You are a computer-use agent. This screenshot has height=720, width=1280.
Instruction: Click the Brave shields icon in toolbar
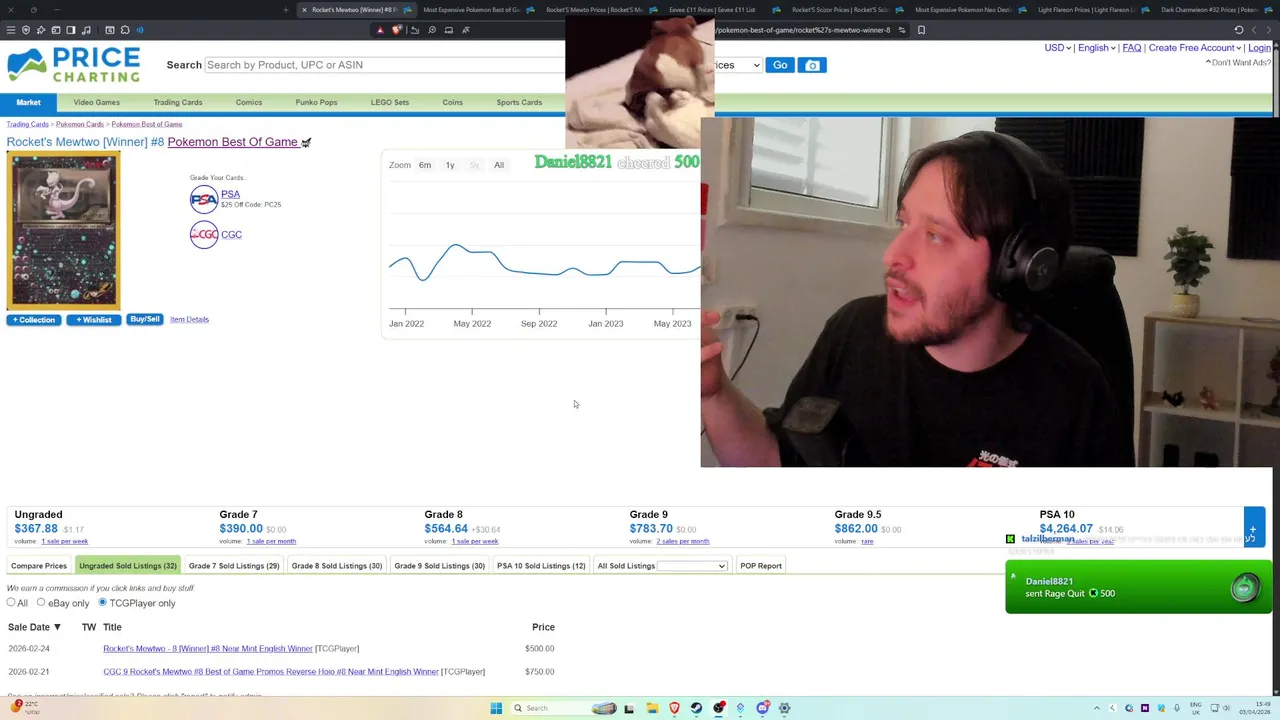(x=396, y=30)
